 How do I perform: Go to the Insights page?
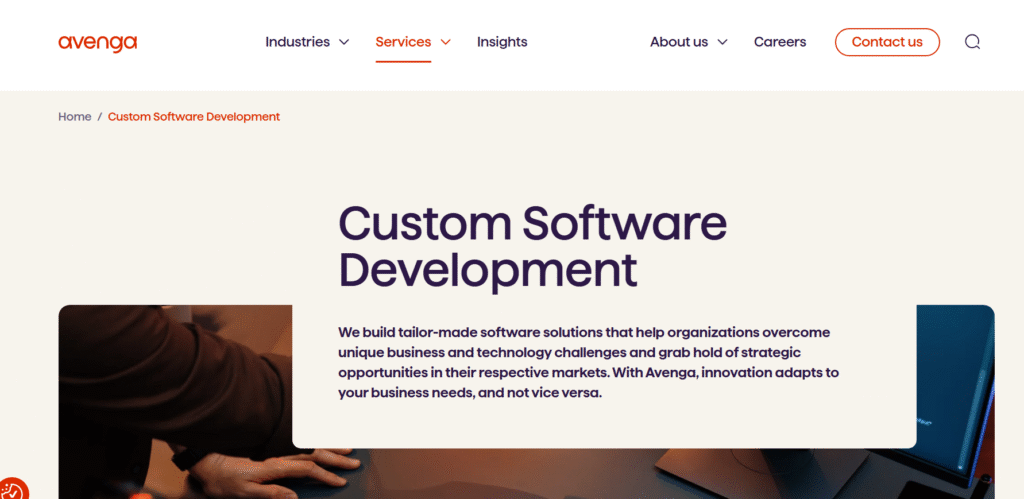(502, 42)
